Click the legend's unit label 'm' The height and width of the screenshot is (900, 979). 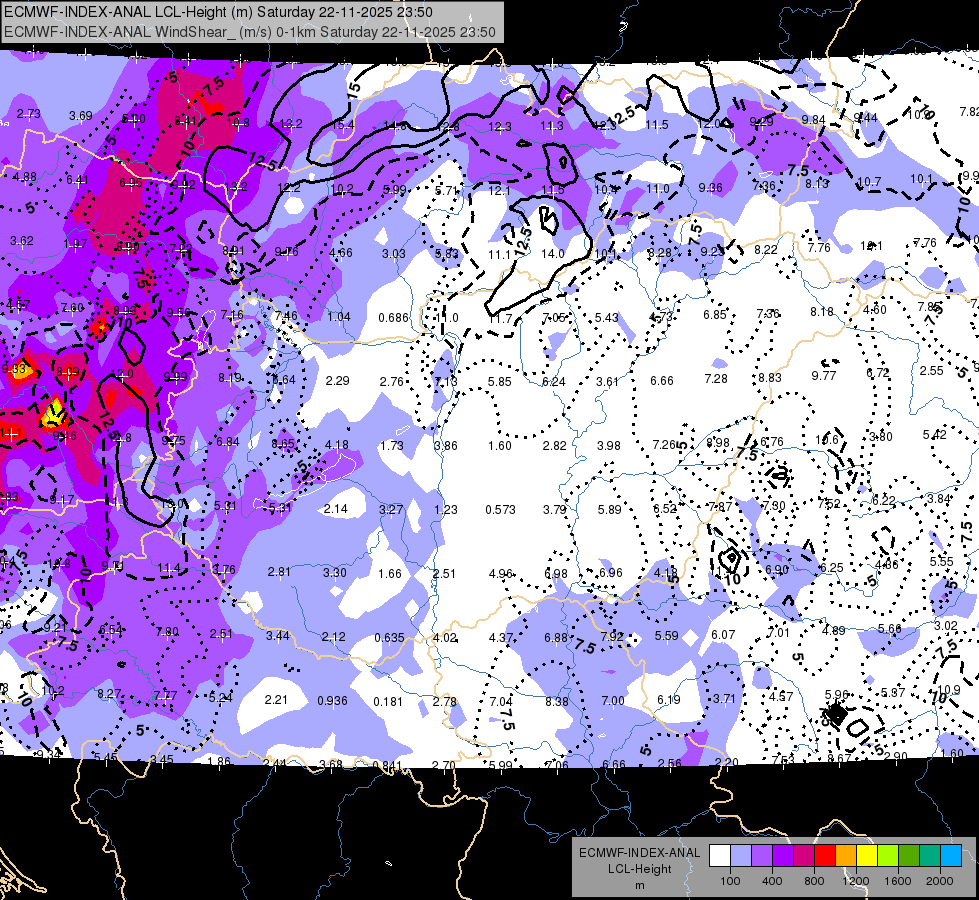tap(639, 886)
